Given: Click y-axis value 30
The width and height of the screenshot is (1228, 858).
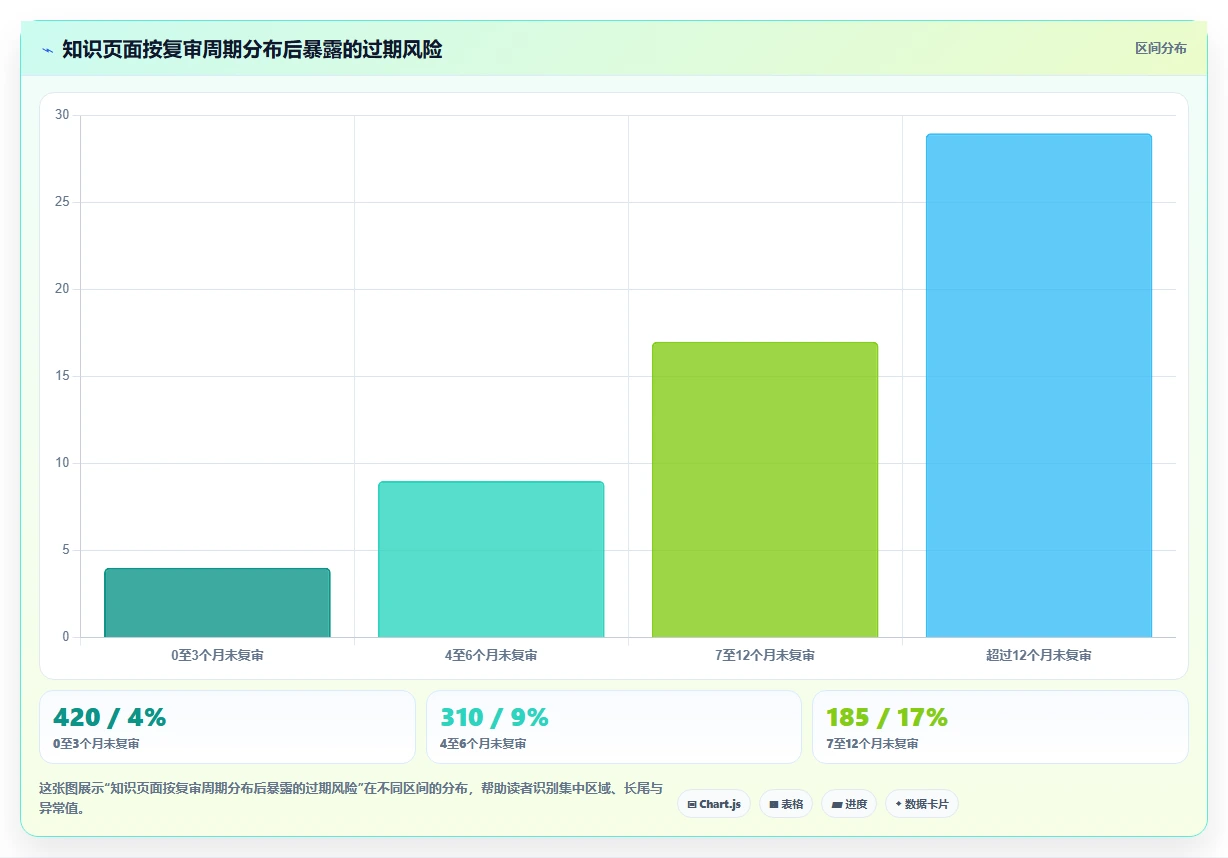Looking at the screenshot, I should [62, 115].
